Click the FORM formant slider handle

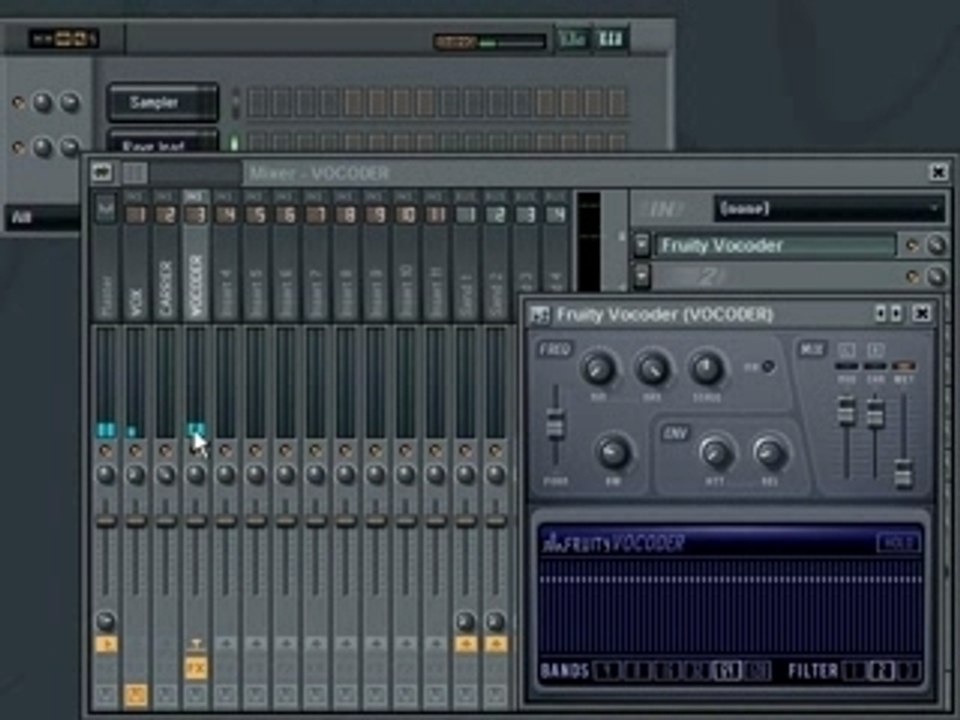pyautogui.click(x=555, y=425)
